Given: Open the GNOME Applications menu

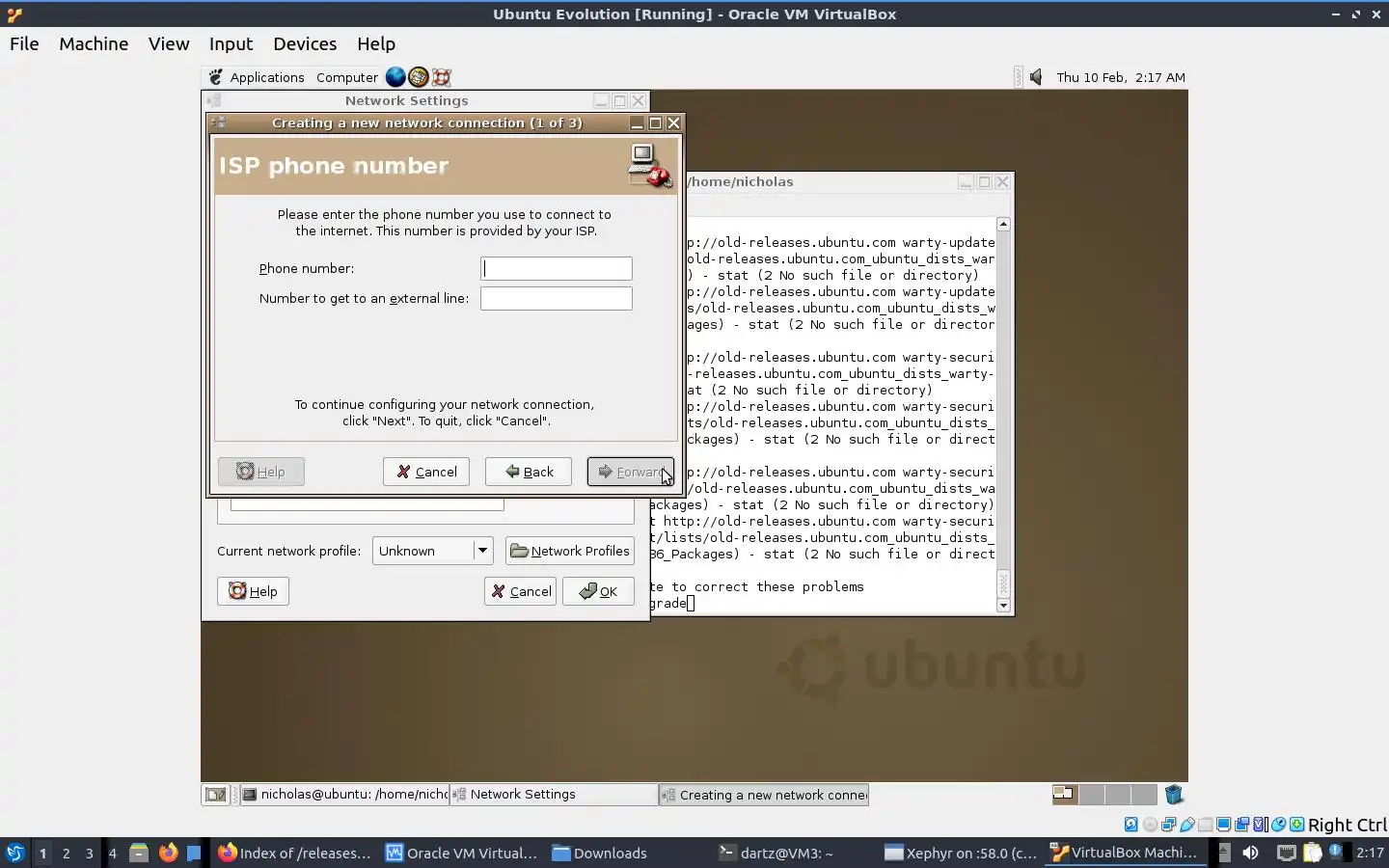Looking at the screenshot, I should (x=257, y=77).
